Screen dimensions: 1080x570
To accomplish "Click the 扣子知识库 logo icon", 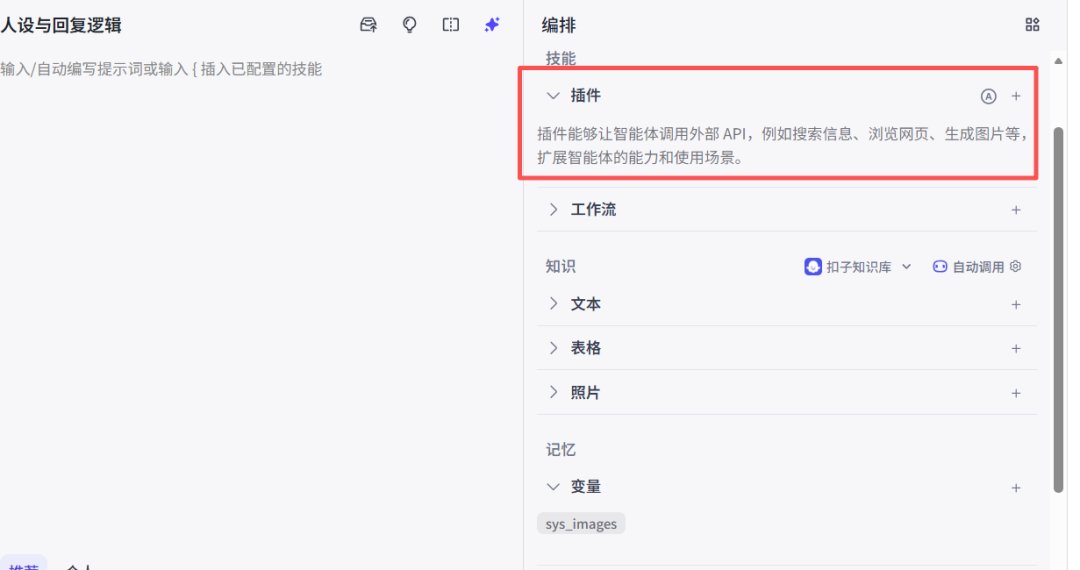I will [x=813, y=266].
